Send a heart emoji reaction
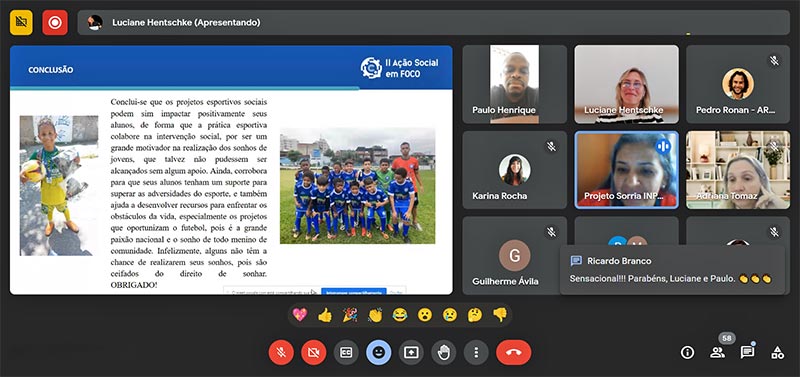This screenshot has width=800, height=377. [x=300, y=315]
